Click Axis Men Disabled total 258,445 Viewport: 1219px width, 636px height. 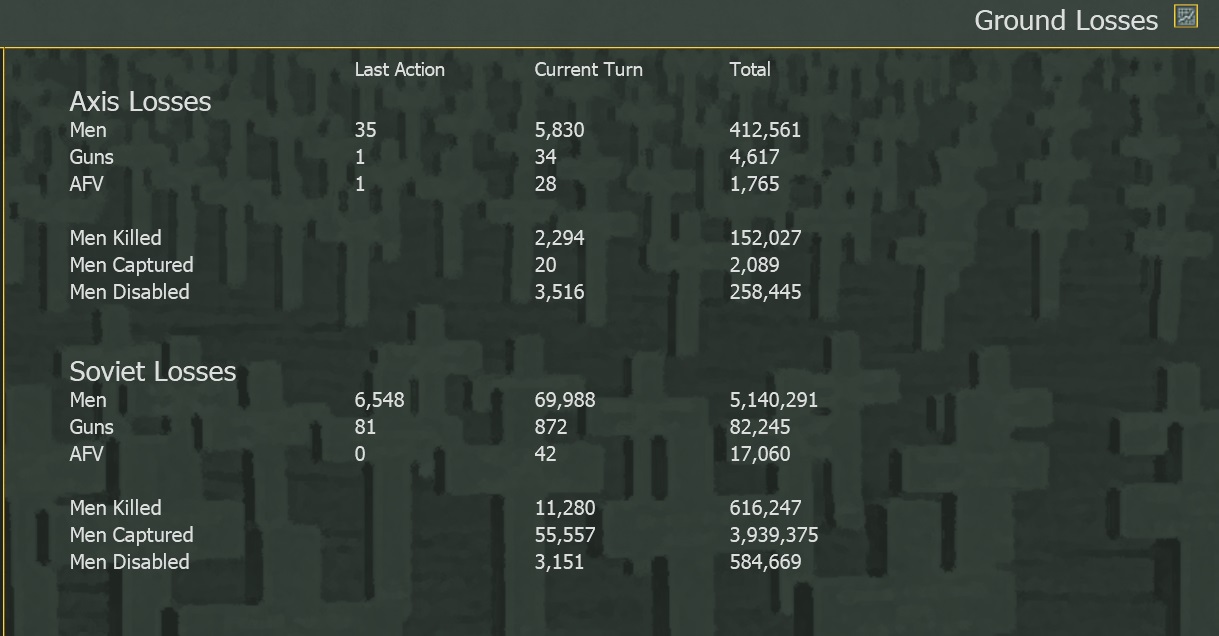coord(765,292)
